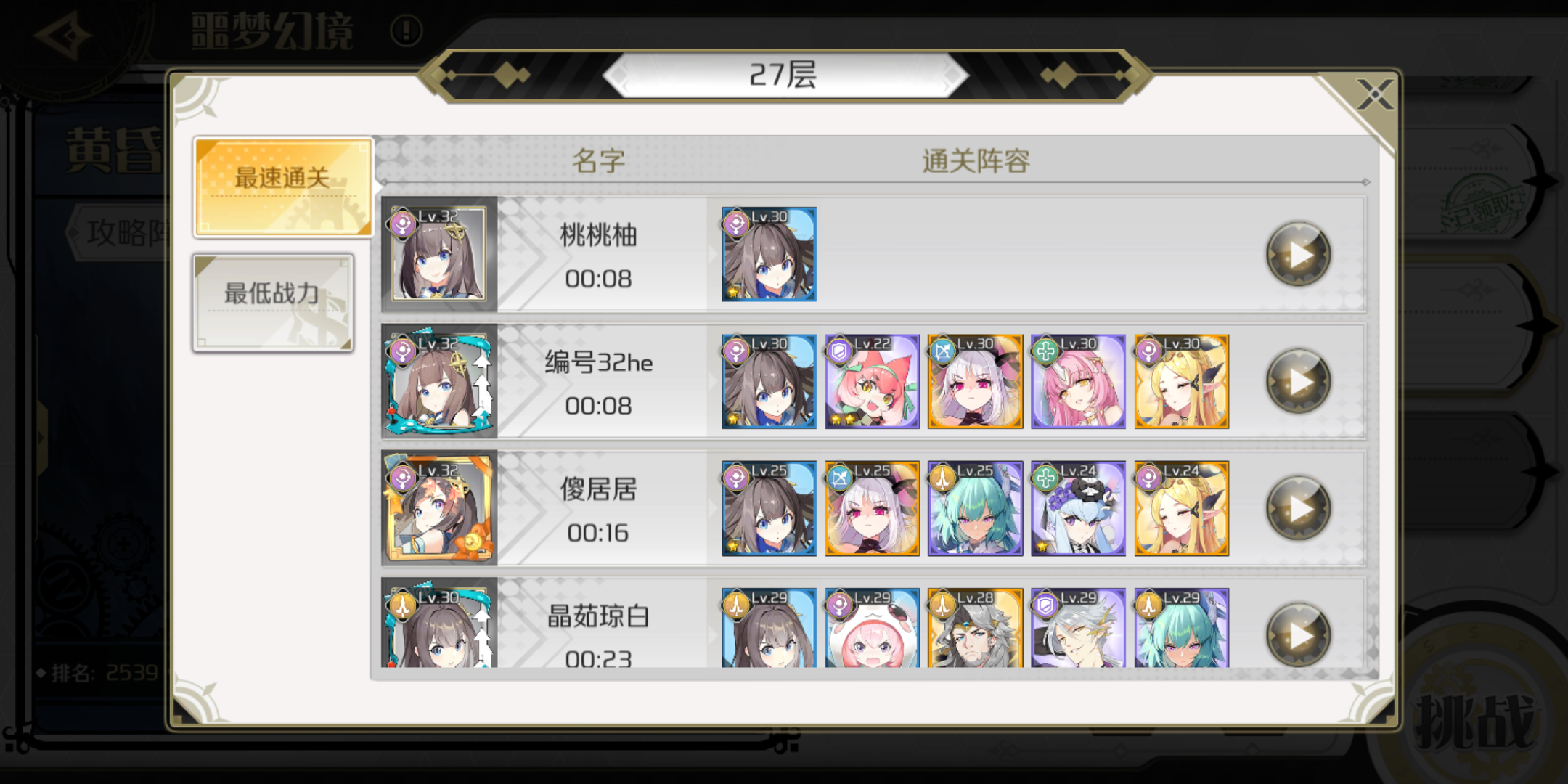Select the Lv.28 bearded hero in 晶茹琼白's lineup
1568x784 pixels.
click(976, 628)
